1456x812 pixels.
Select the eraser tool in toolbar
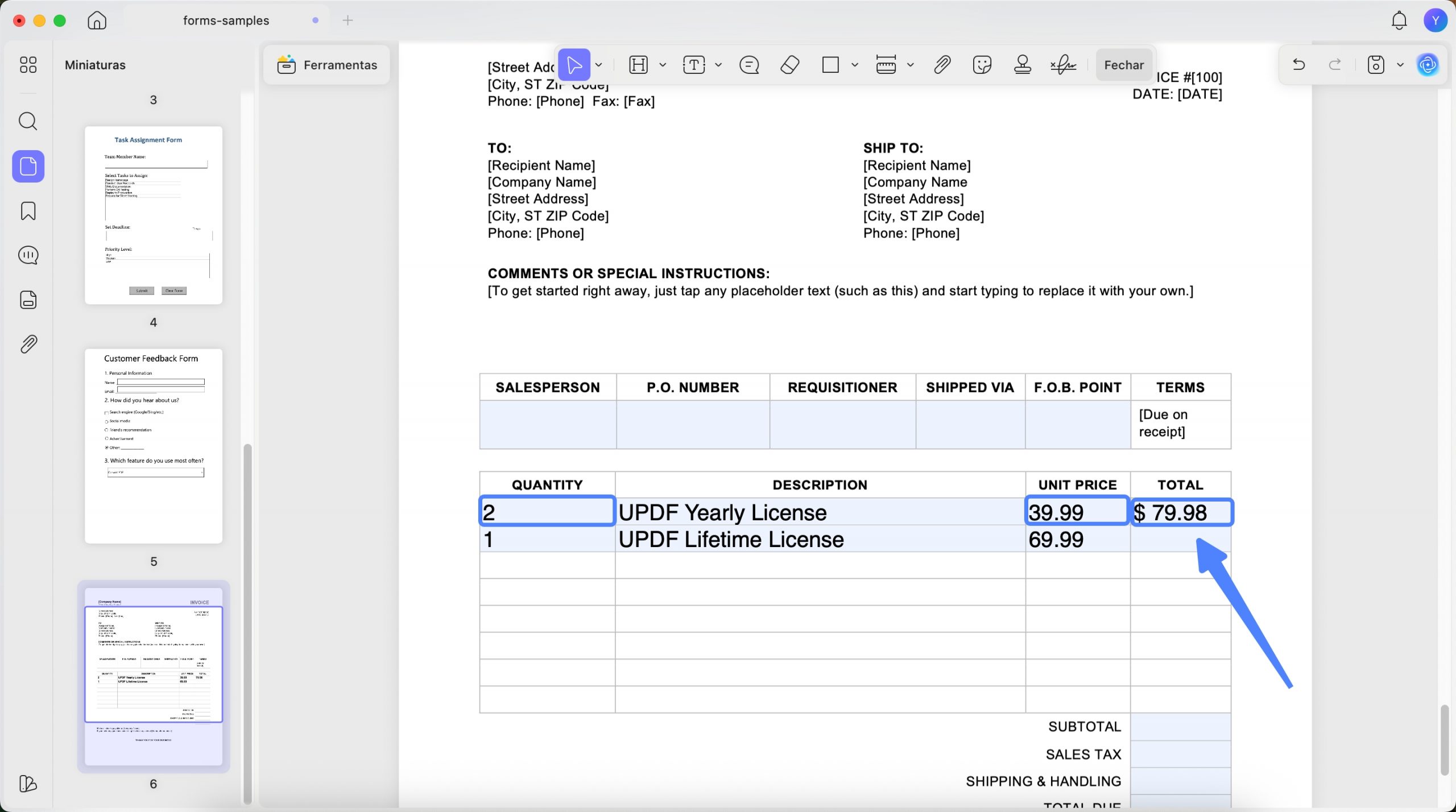tap(789, 65)
